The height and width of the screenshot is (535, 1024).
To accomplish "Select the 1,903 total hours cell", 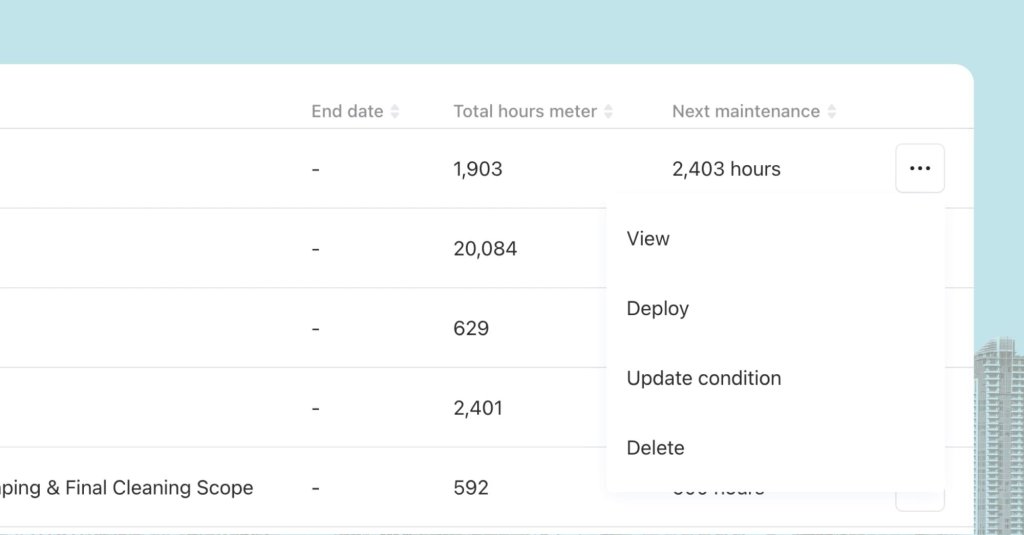I will [478, 170].
